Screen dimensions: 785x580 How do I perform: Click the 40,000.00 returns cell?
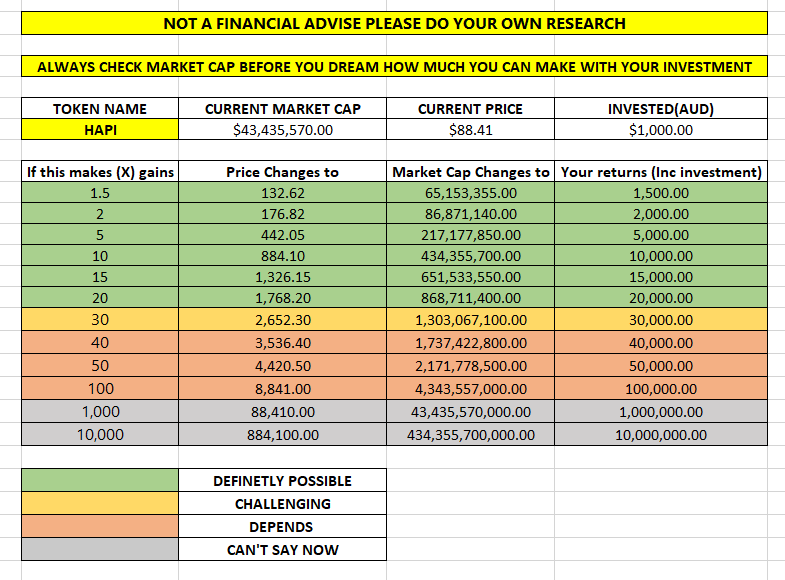pos(661,342)
